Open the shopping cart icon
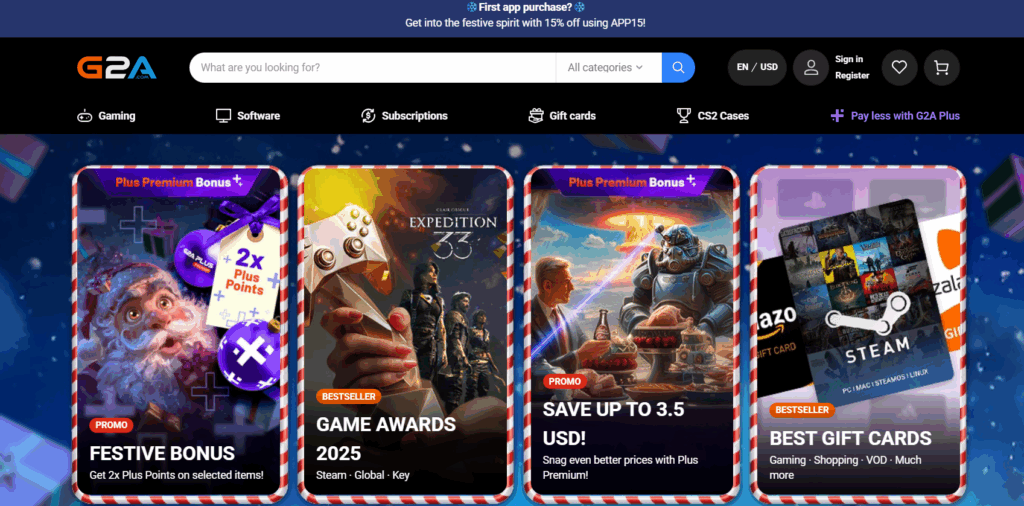 coord(941,67)
